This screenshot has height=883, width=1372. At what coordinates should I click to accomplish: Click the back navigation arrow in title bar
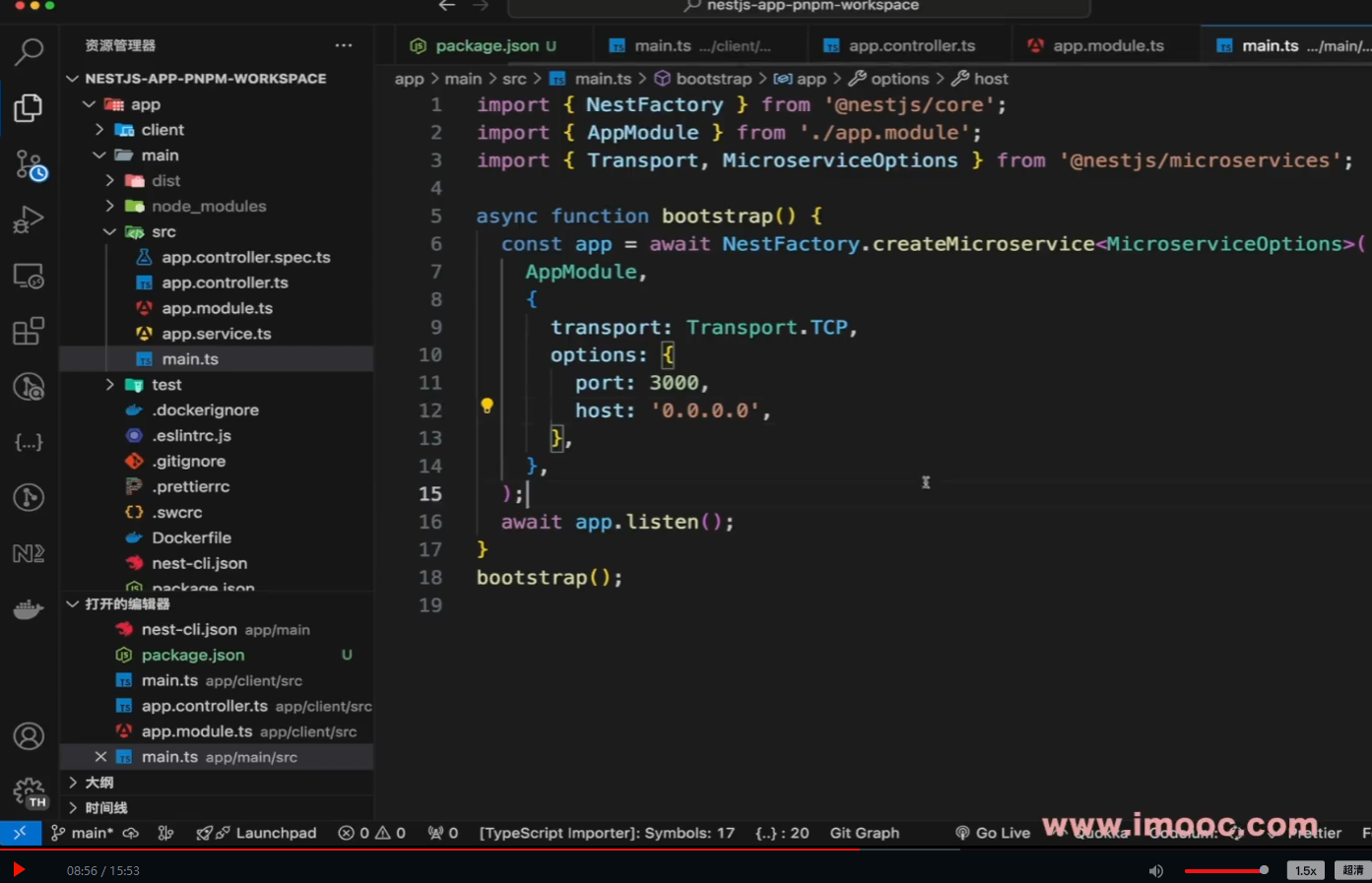(x=447, y=6)
